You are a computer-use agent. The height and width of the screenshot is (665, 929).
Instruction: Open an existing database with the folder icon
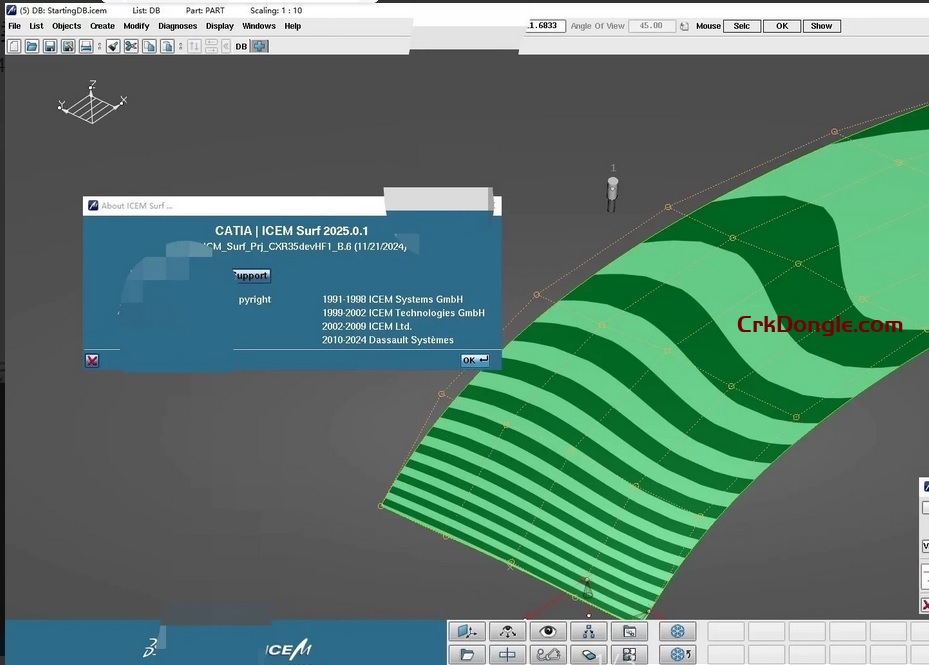point(32,46)
